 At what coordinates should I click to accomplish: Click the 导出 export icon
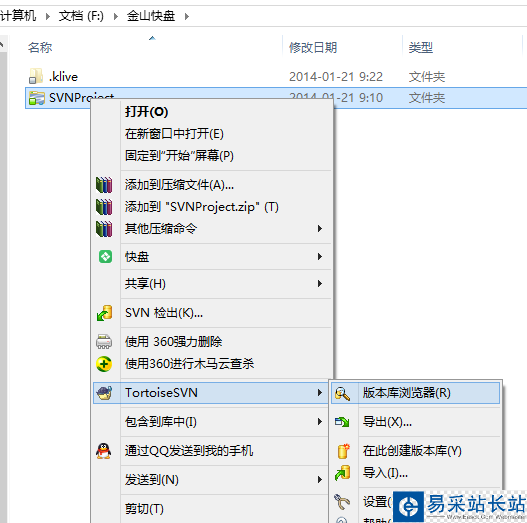(x=342, y=422)
